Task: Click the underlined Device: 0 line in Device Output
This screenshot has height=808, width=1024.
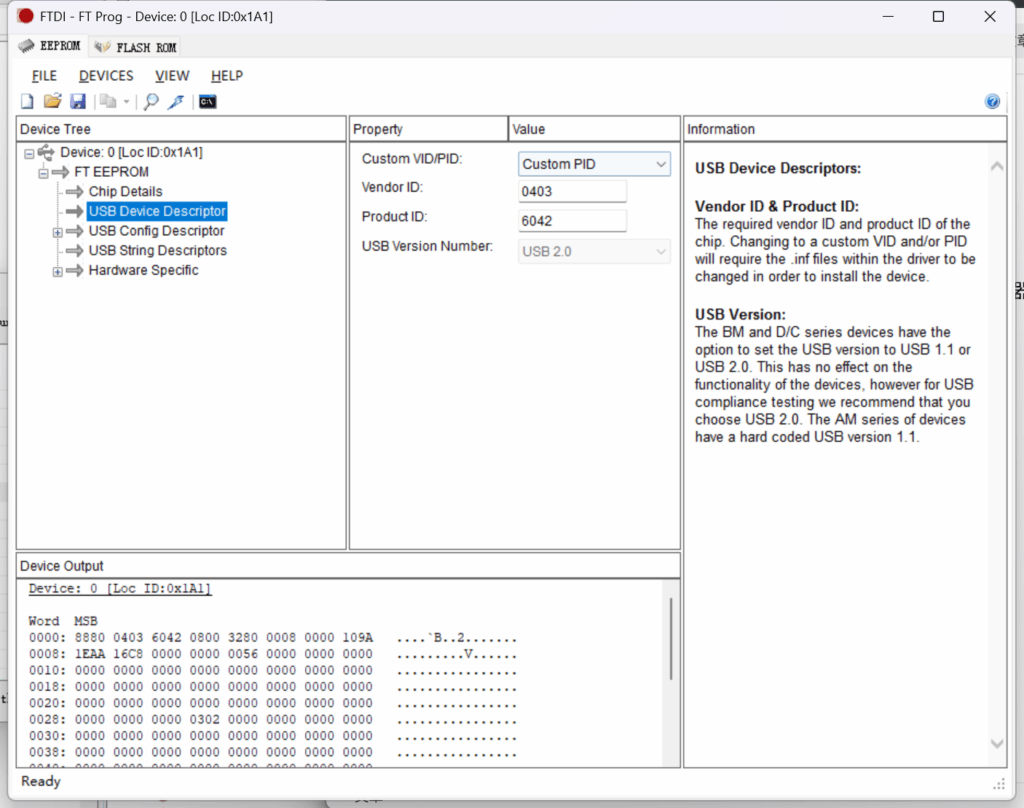Action: pos(120,589)
